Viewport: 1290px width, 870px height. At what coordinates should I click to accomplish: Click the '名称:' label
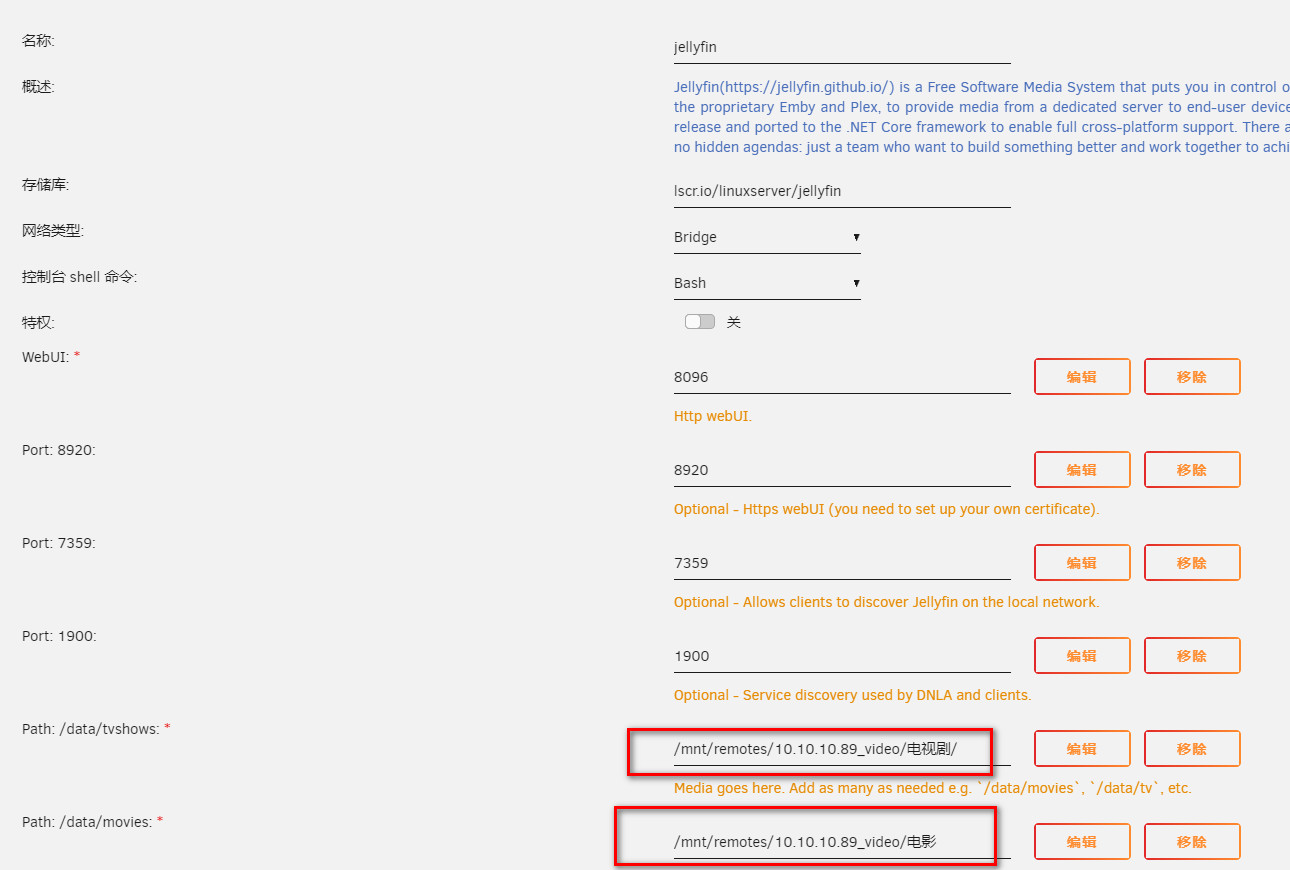(38, 41)
